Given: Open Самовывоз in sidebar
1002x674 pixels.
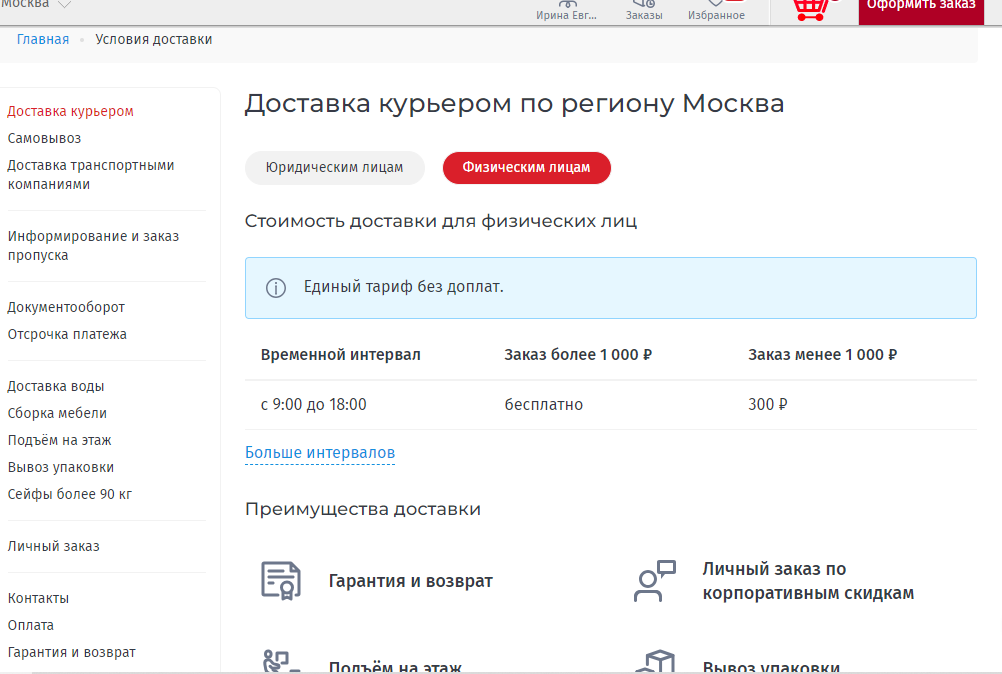Looking at the screenshot, I should click(x=44, y=138).
